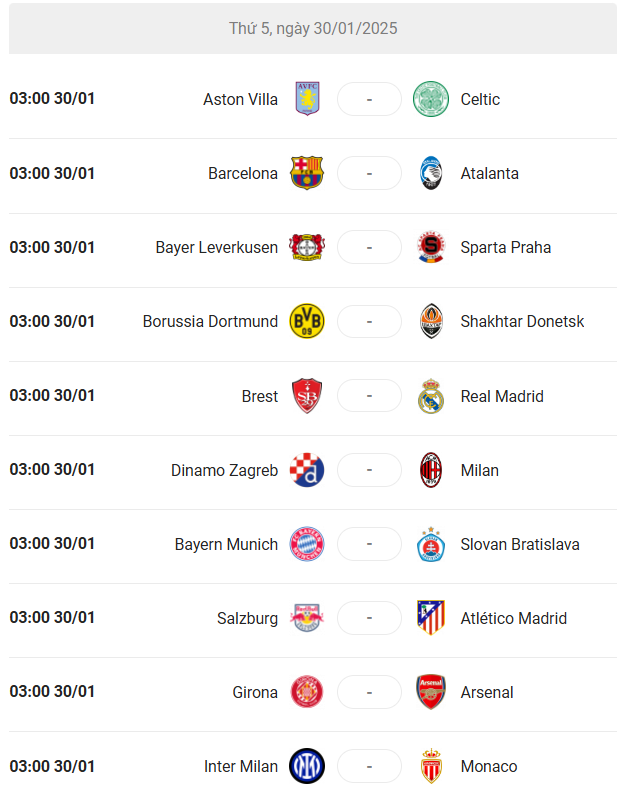
Task: Click the Celtic club crest
Action: [431, 99]
